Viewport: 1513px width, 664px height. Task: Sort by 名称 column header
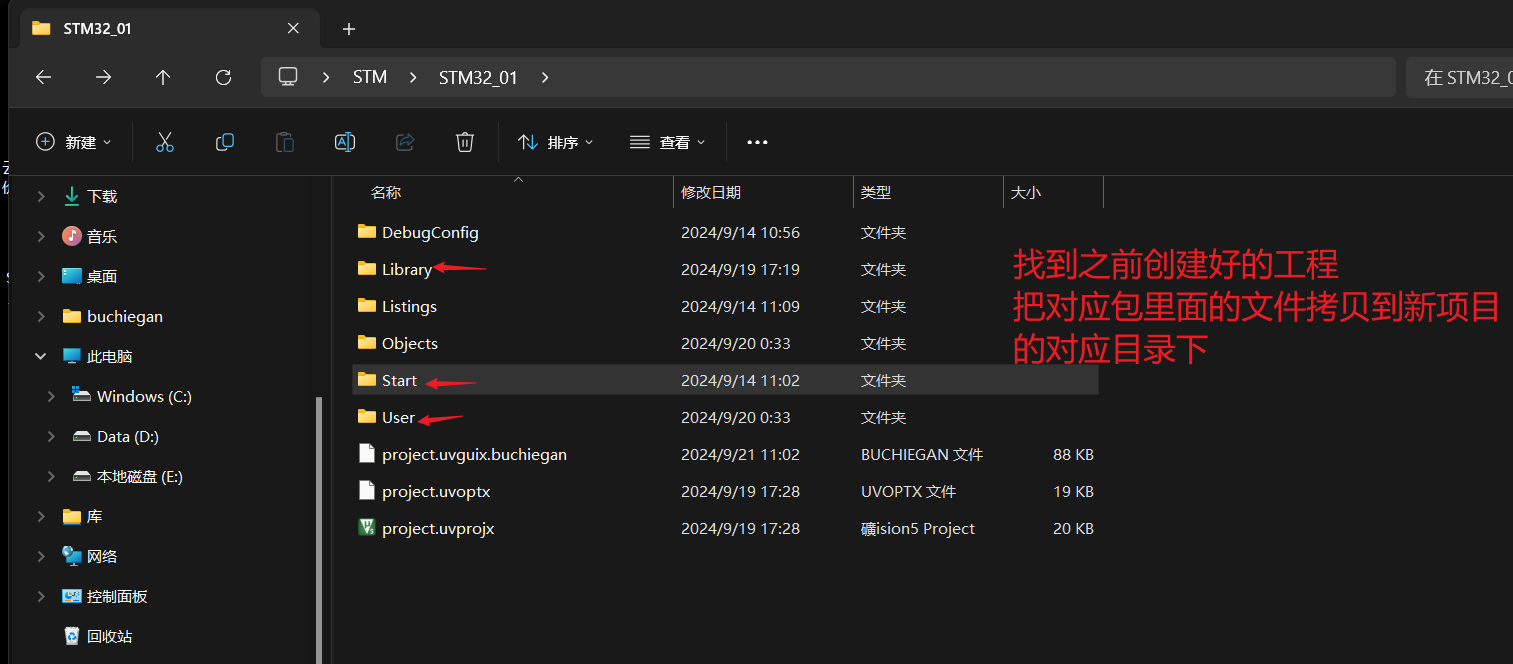tap(386, 192)
